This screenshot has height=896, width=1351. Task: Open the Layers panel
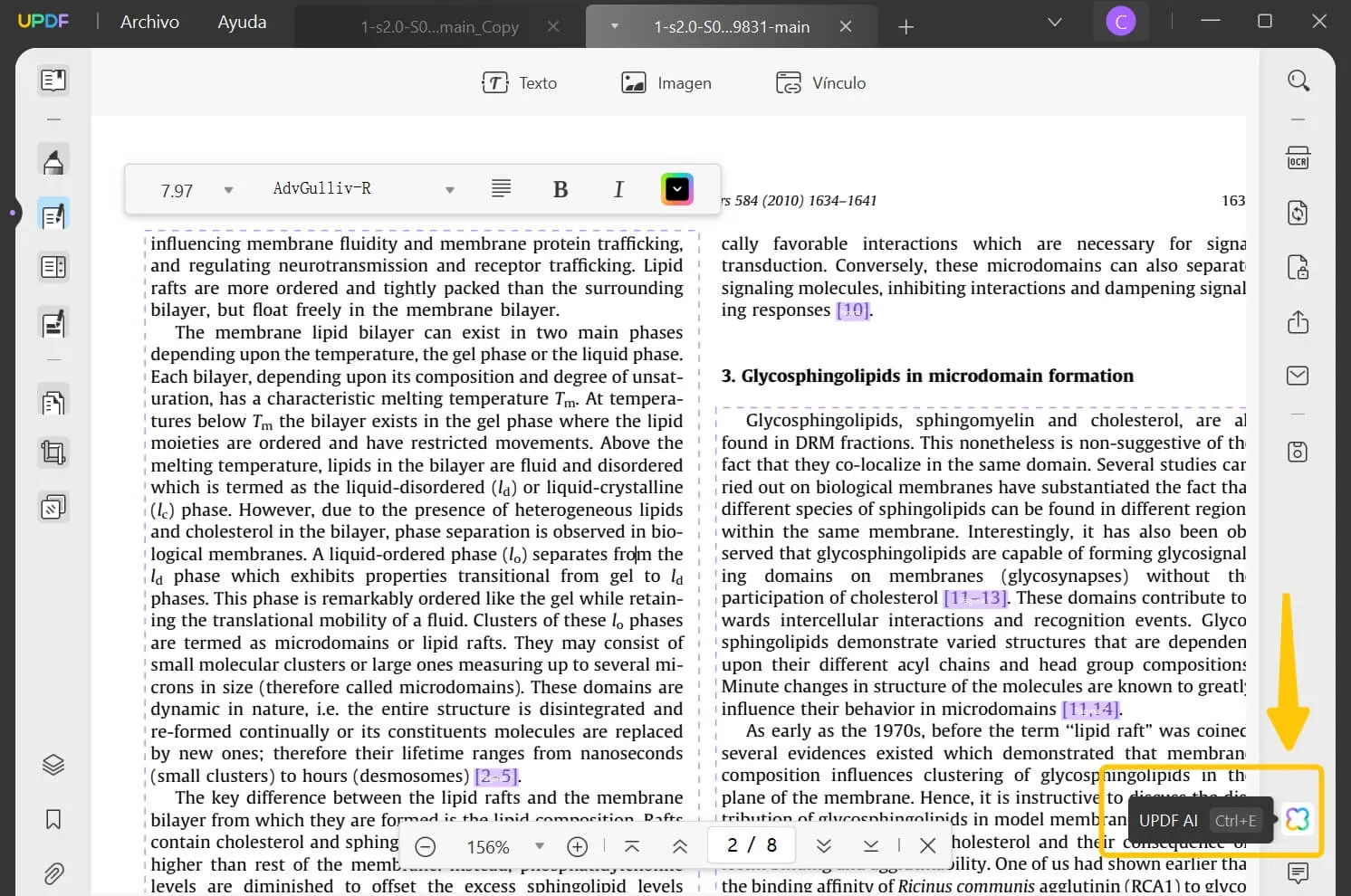[53, 765]
